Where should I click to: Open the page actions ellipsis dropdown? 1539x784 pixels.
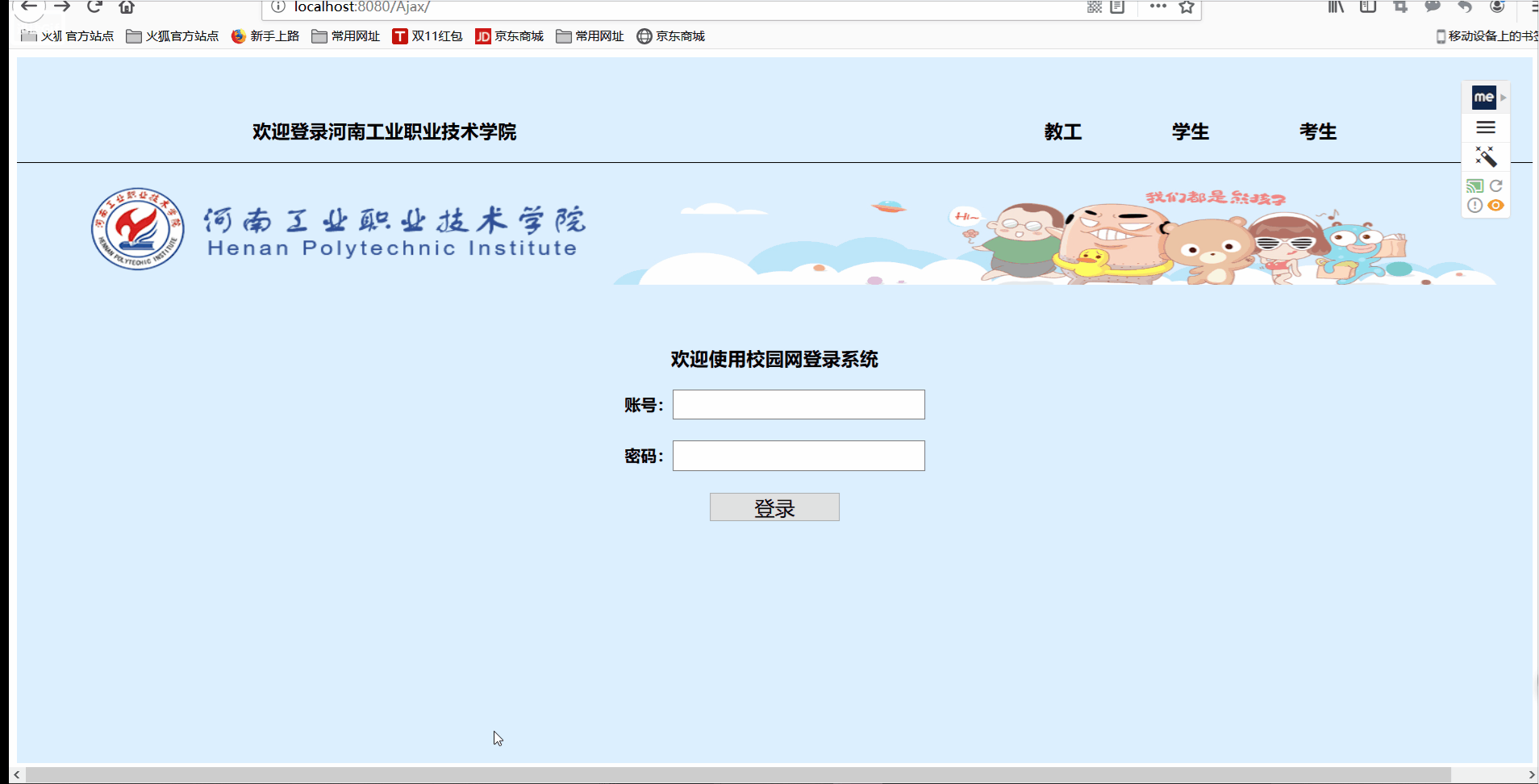coord(1157,7)
